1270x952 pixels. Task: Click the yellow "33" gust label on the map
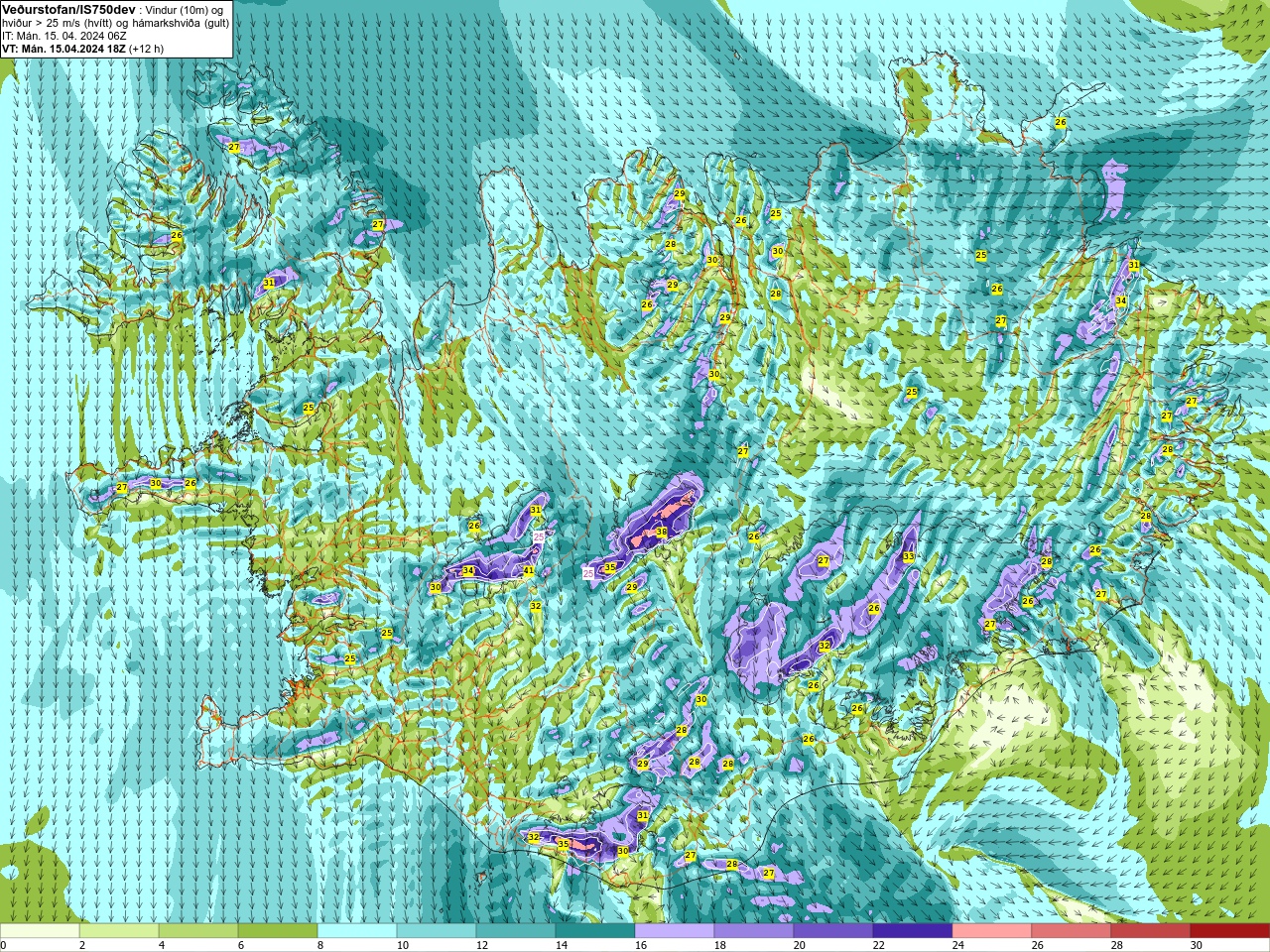(x=909, y=557)
